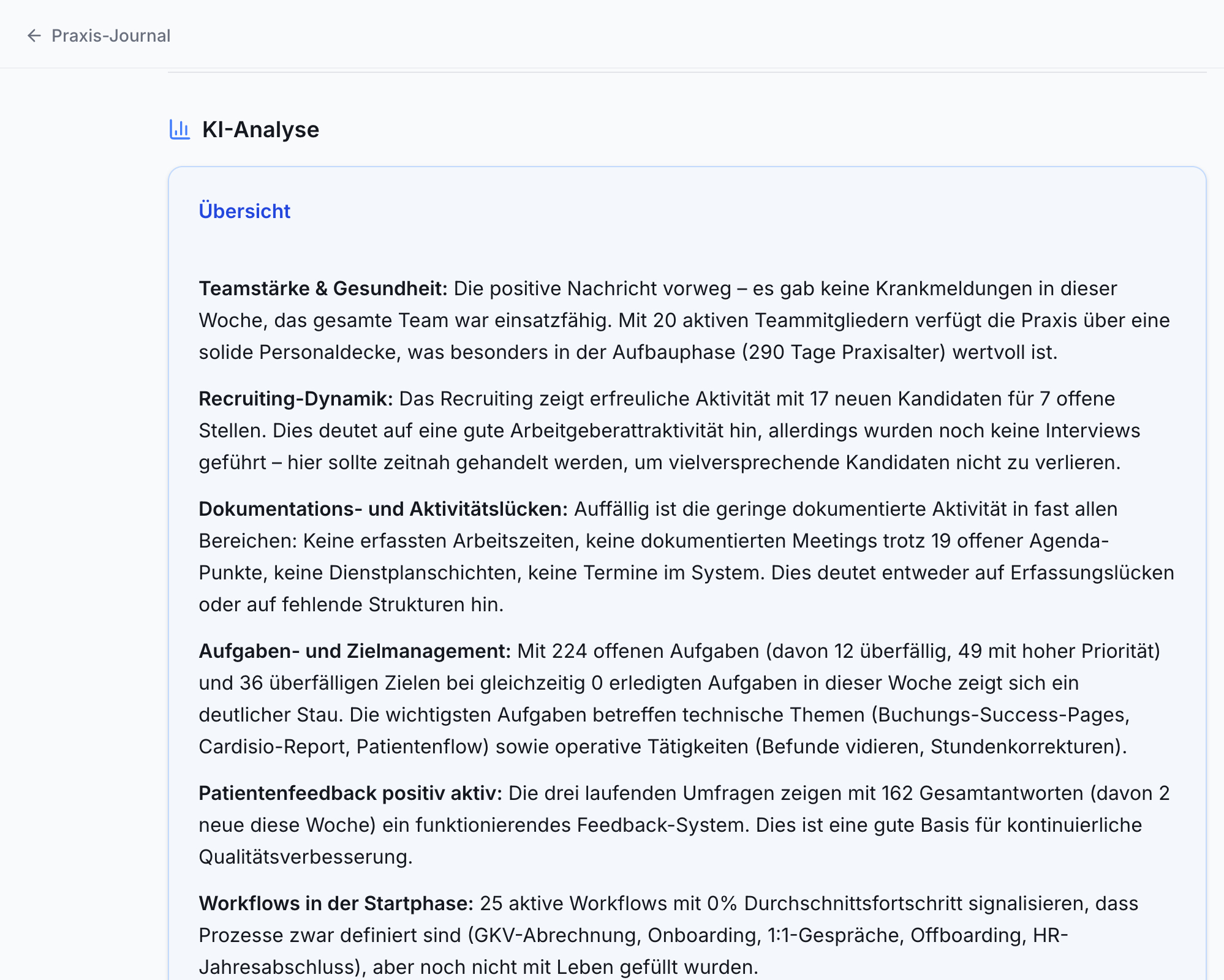Select the 'Teamstärke & Gesundheit:' label
Screen dimensions: 1224x980
click(x=323, y=288)
